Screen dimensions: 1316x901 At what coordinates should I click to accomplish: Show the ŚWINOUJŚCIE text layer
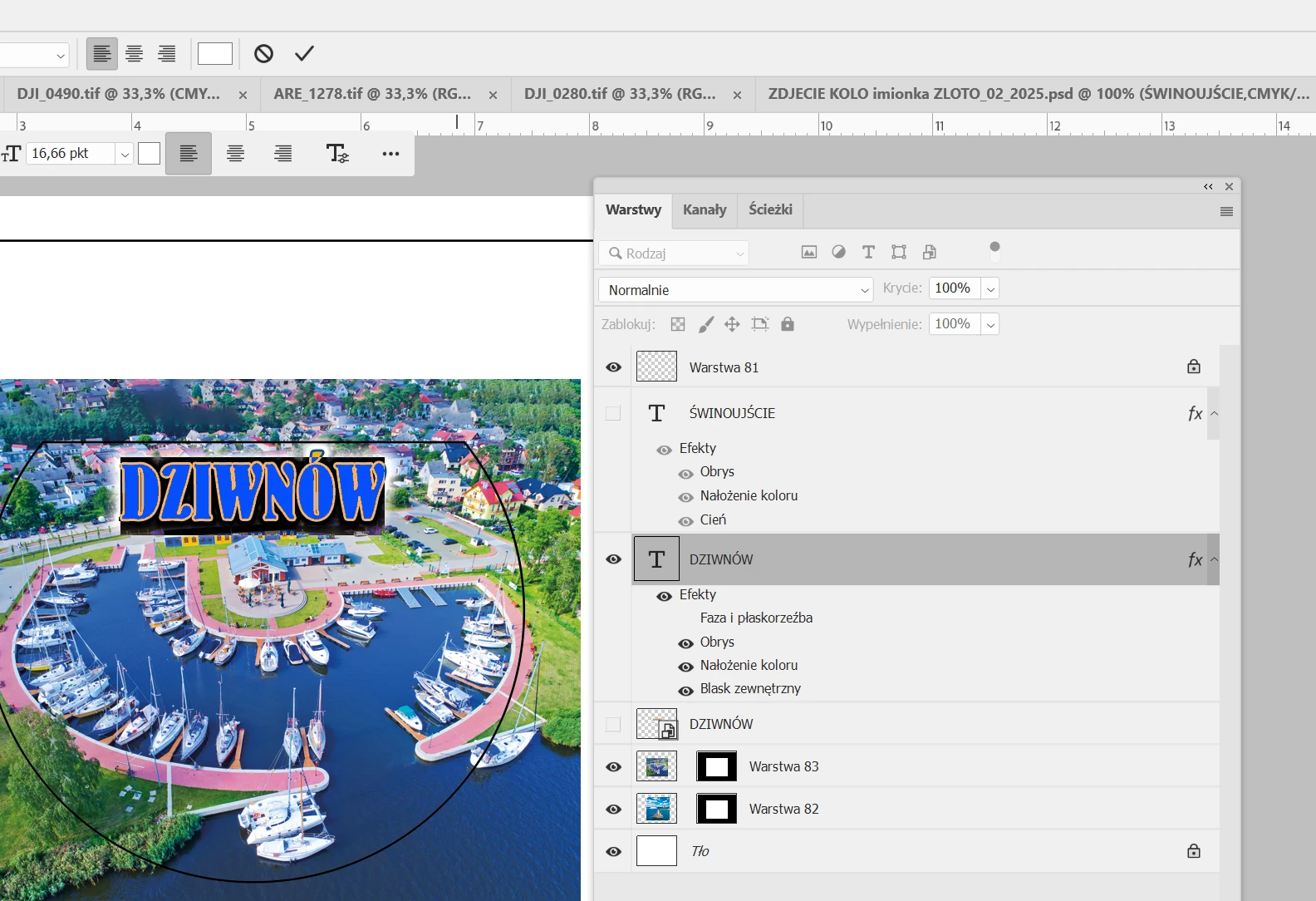click(x=613, y=413)
